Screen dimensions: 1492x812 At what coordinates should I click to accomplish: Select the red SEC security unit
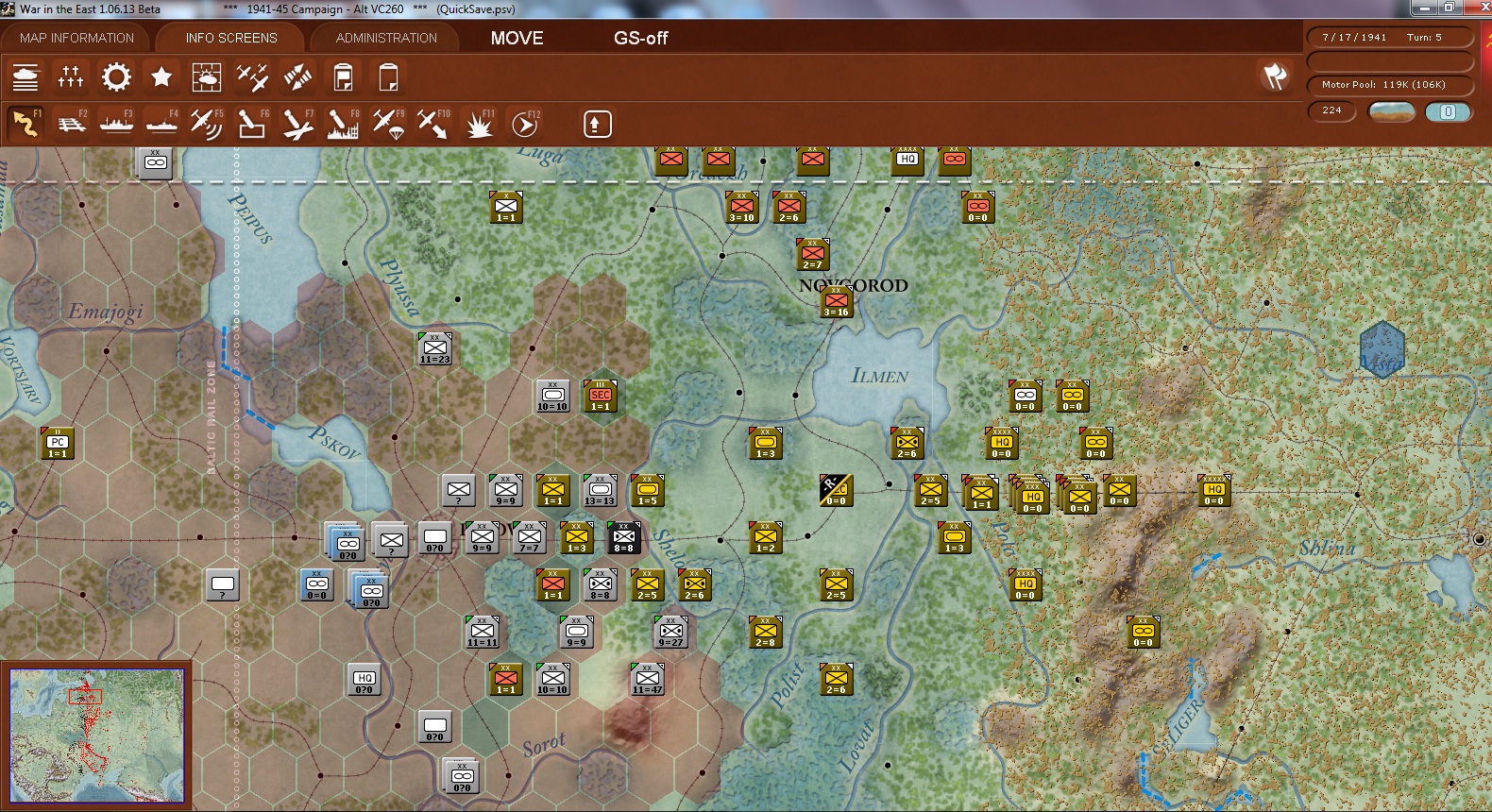coord(601,396)
